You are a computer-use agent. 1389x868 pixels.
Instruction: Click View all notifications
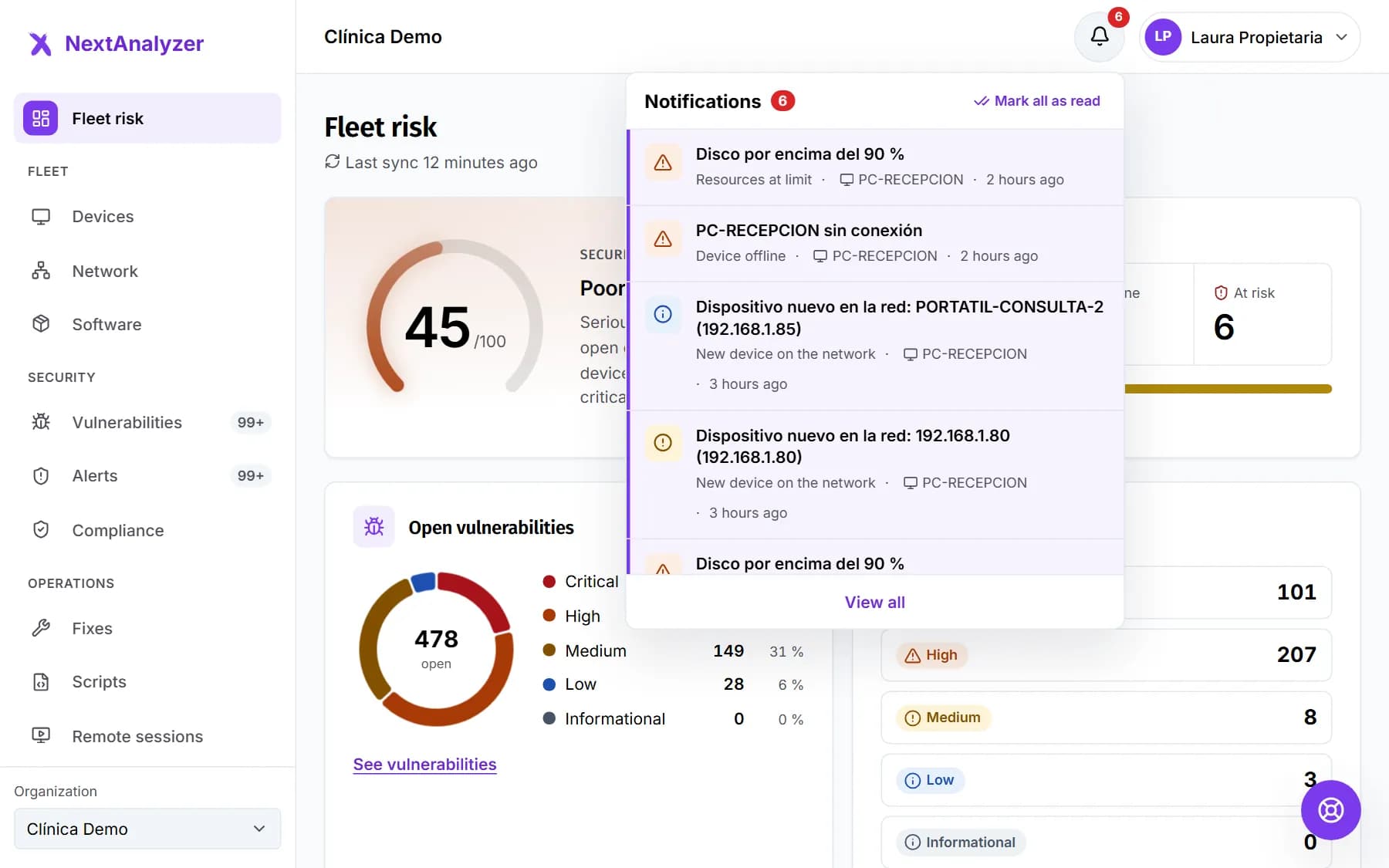[x=874, y=602]
